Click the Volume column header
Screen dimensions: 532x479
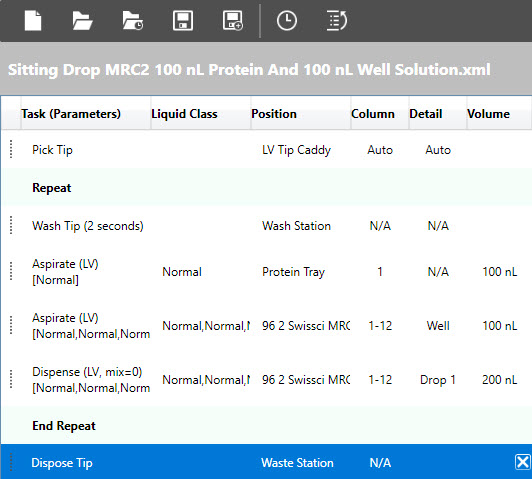coord(488,114)
